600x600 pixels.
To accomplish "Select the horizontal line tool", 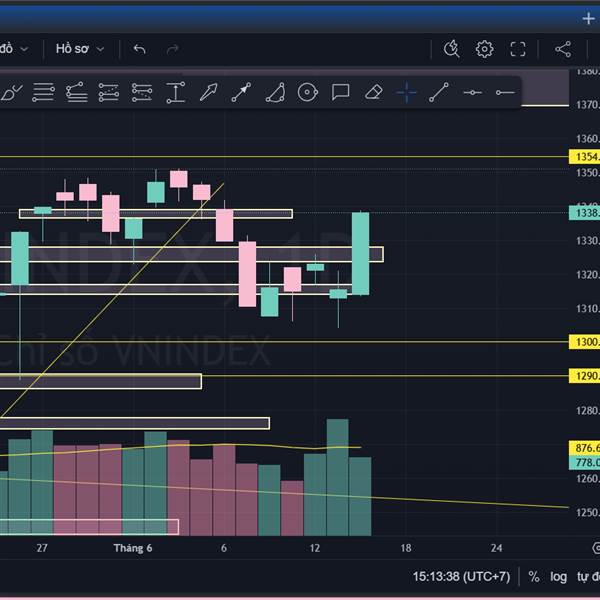I will pyautogui.click(x=472, y=92).
